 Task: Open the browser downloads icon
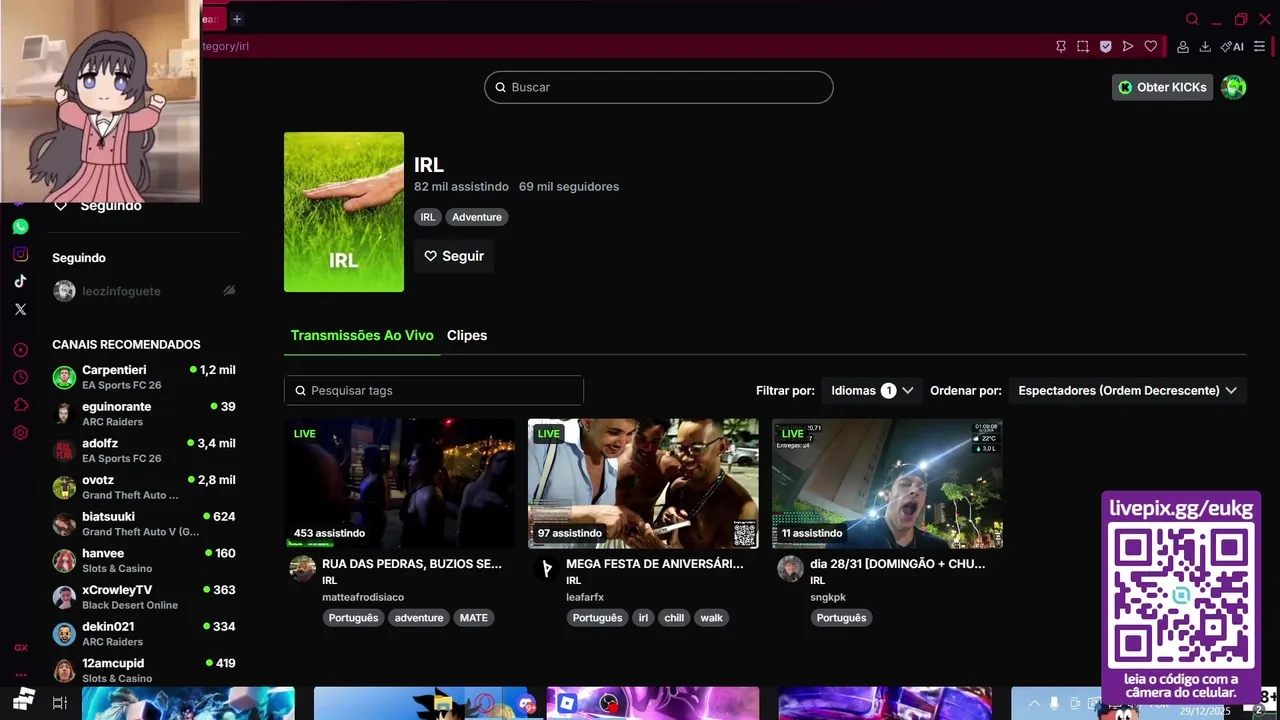[x=1205, y=46]
